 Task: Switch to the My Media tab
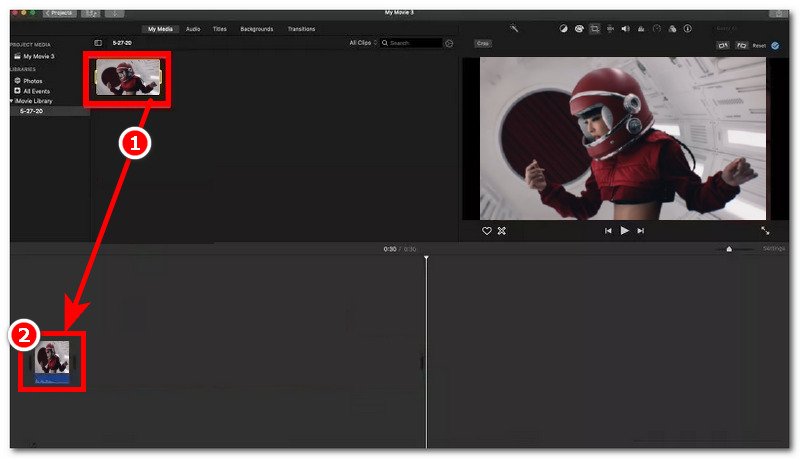tap(160, 29)
